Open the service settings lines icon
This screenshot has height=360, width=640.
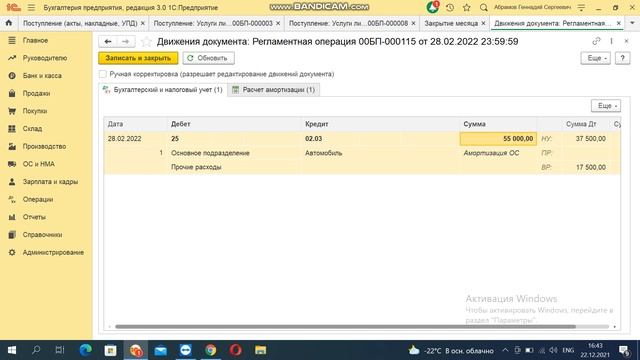coord(582,7)
